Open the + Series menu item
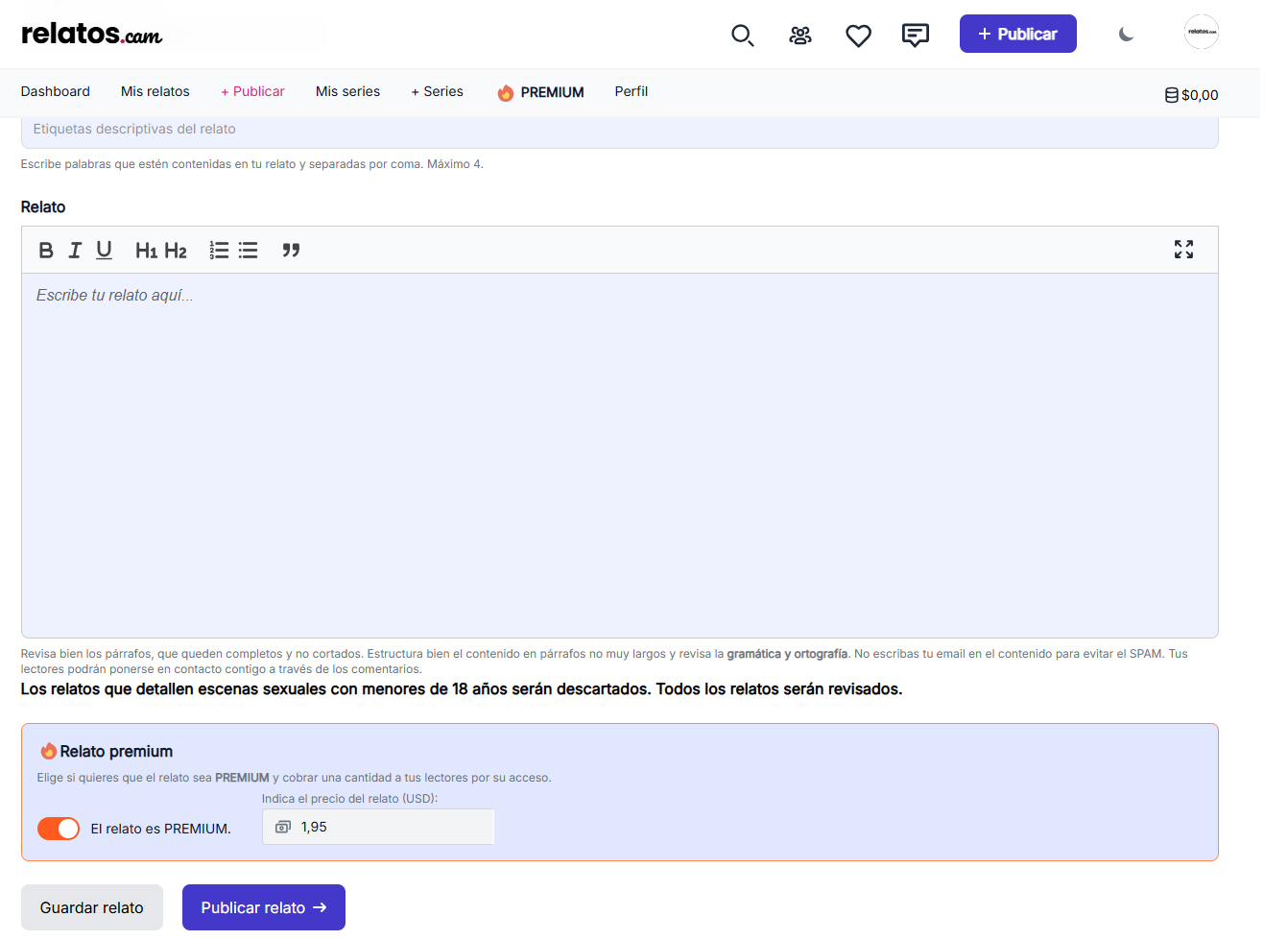The width and height of the screenshot is (1288, 940). pos(437,91)
